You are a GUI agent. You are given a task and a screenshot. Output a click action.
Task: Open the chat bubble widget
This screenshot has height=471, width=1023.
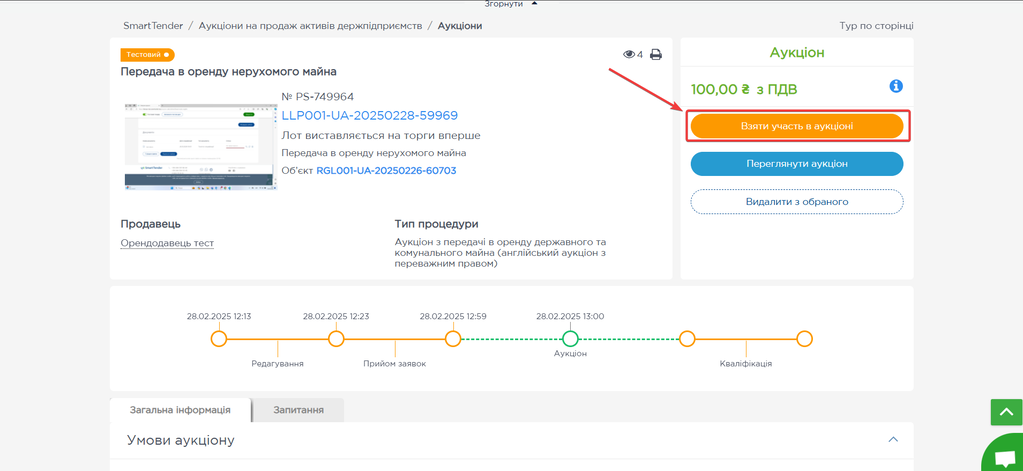pyautogui.click(x=1002, y=456)
